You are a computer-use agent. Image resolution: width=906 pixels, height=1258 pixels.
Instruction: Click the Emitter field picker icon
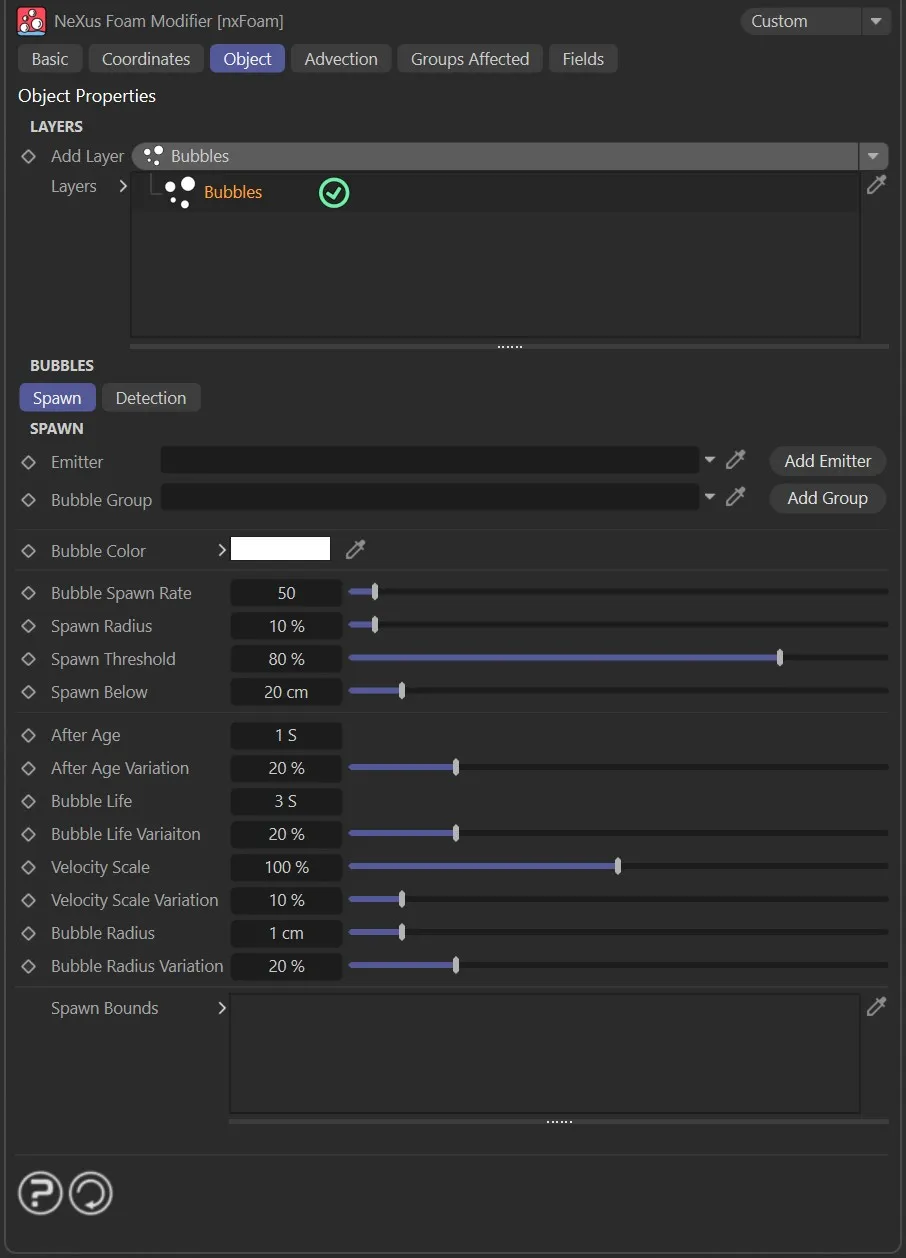[x=736, y=460]
